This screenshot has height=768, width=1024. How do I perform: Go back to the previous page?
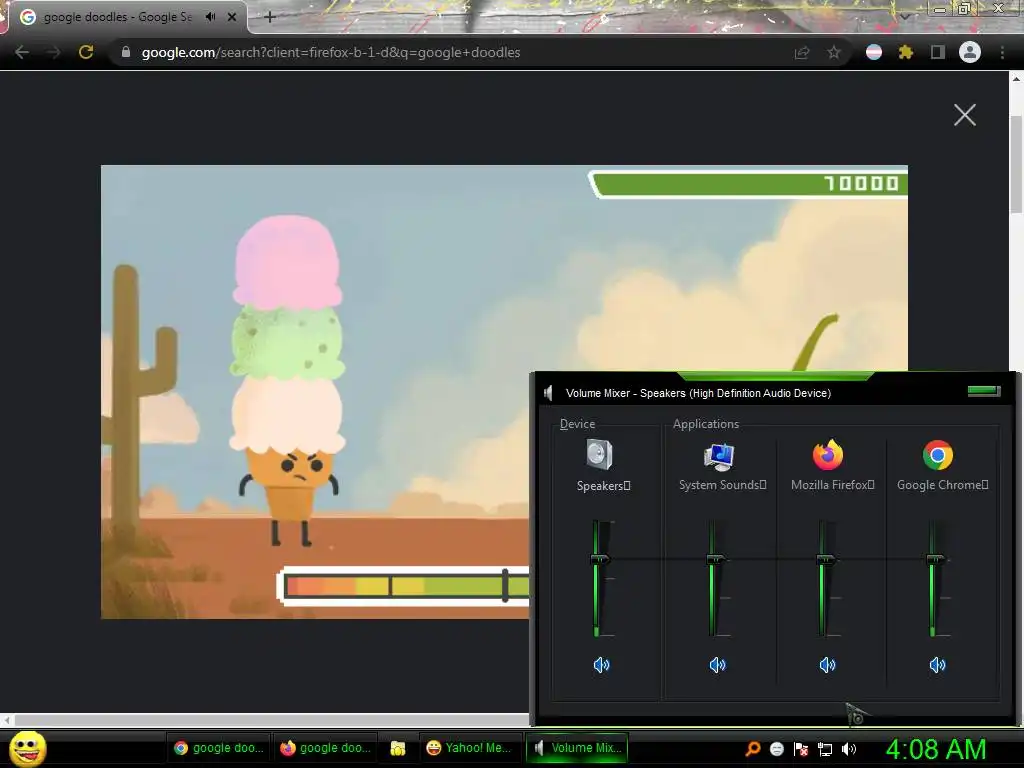pyautogui.click(x=22, y=52)
